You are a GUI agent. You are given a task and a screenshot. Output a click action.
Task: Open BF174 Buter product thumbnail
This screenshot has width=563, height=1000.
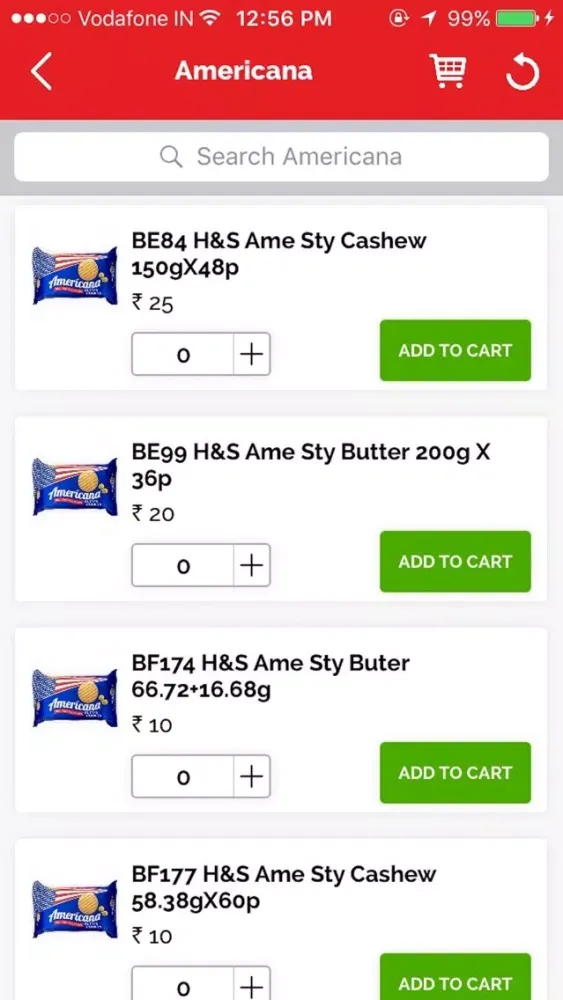click(75, 698)
